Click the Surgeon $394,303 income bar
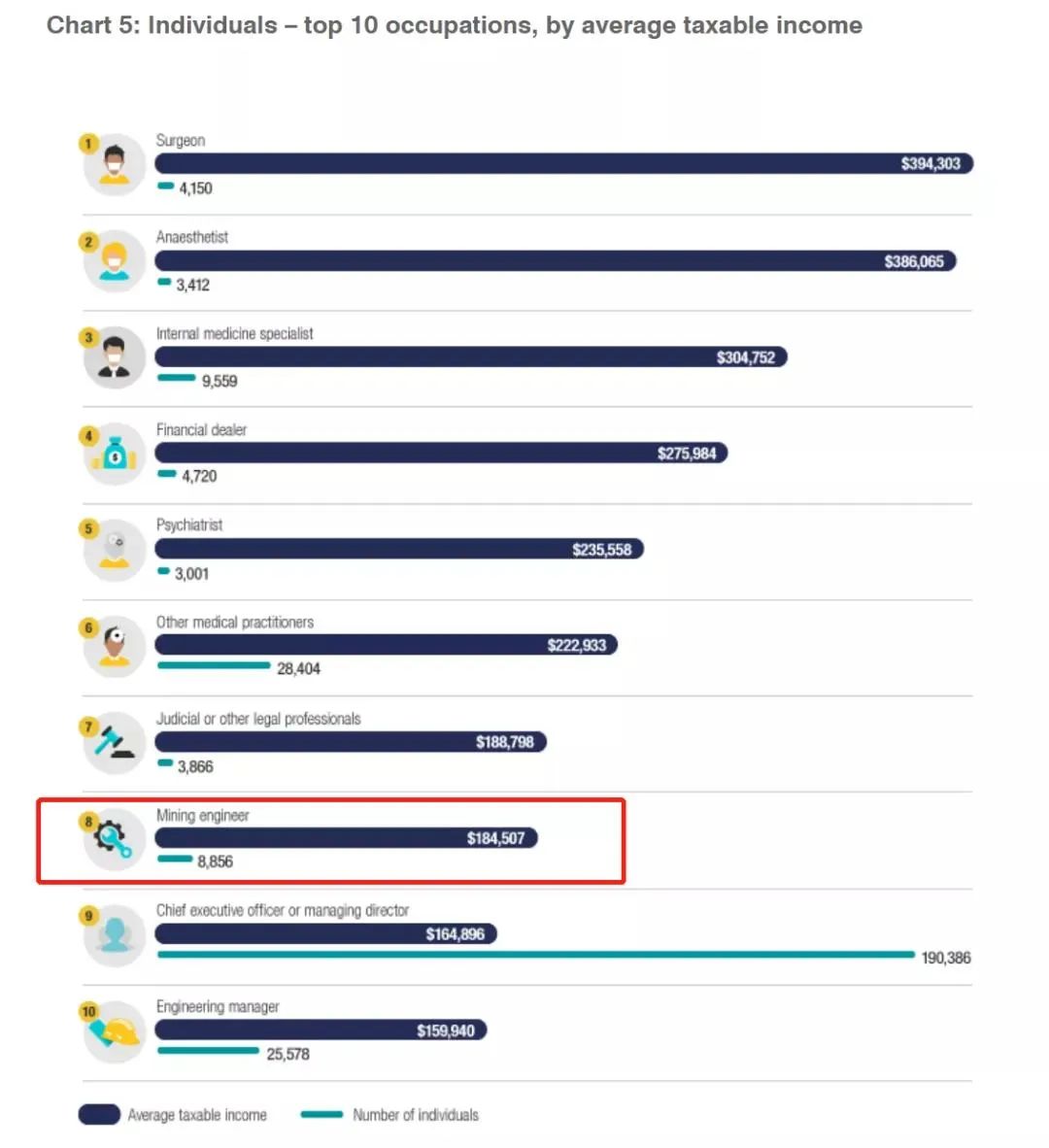 click(563, 164)
